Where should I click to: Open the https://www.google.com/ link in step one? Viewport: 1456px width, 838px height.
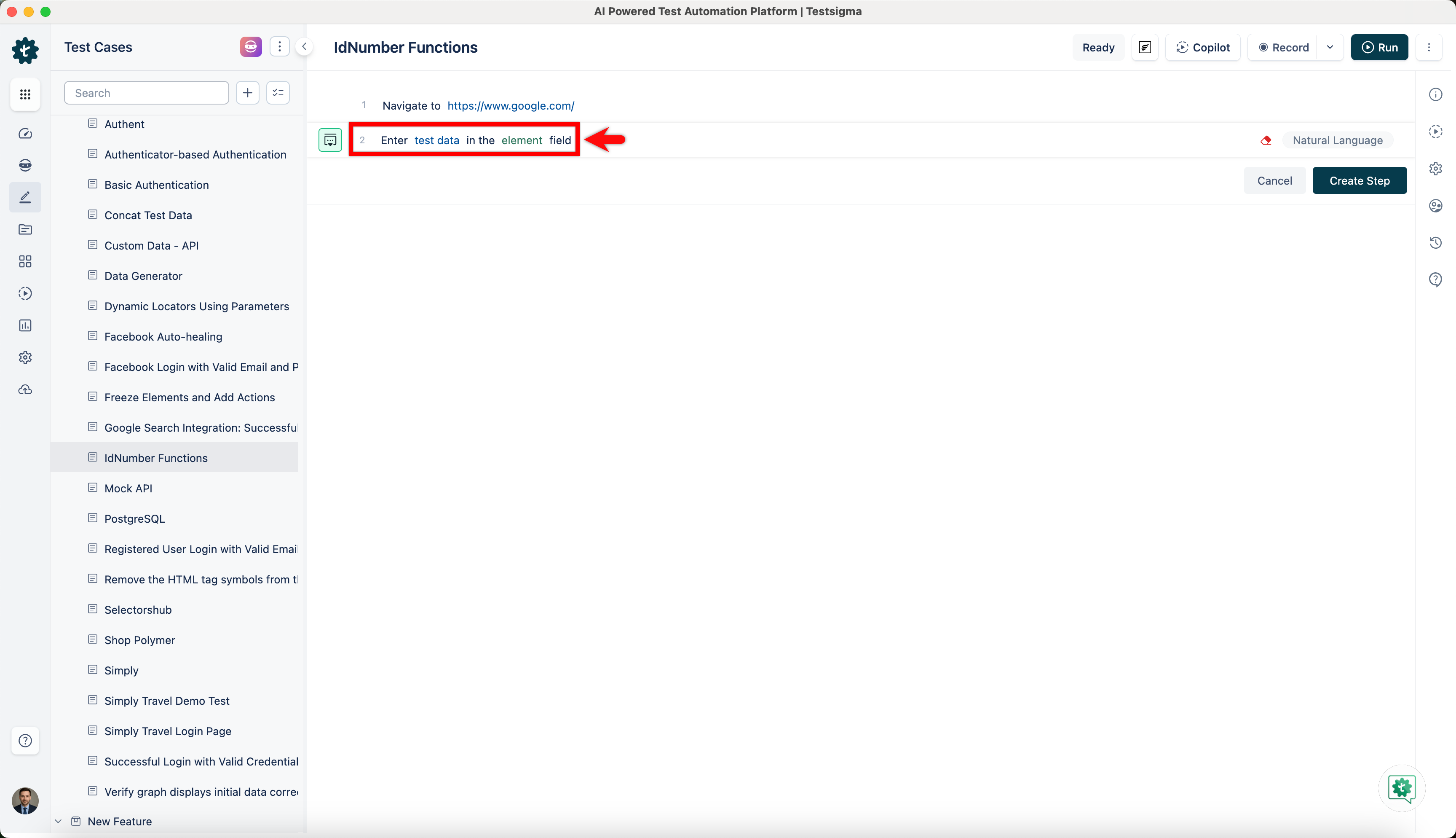tap(511, 106)
